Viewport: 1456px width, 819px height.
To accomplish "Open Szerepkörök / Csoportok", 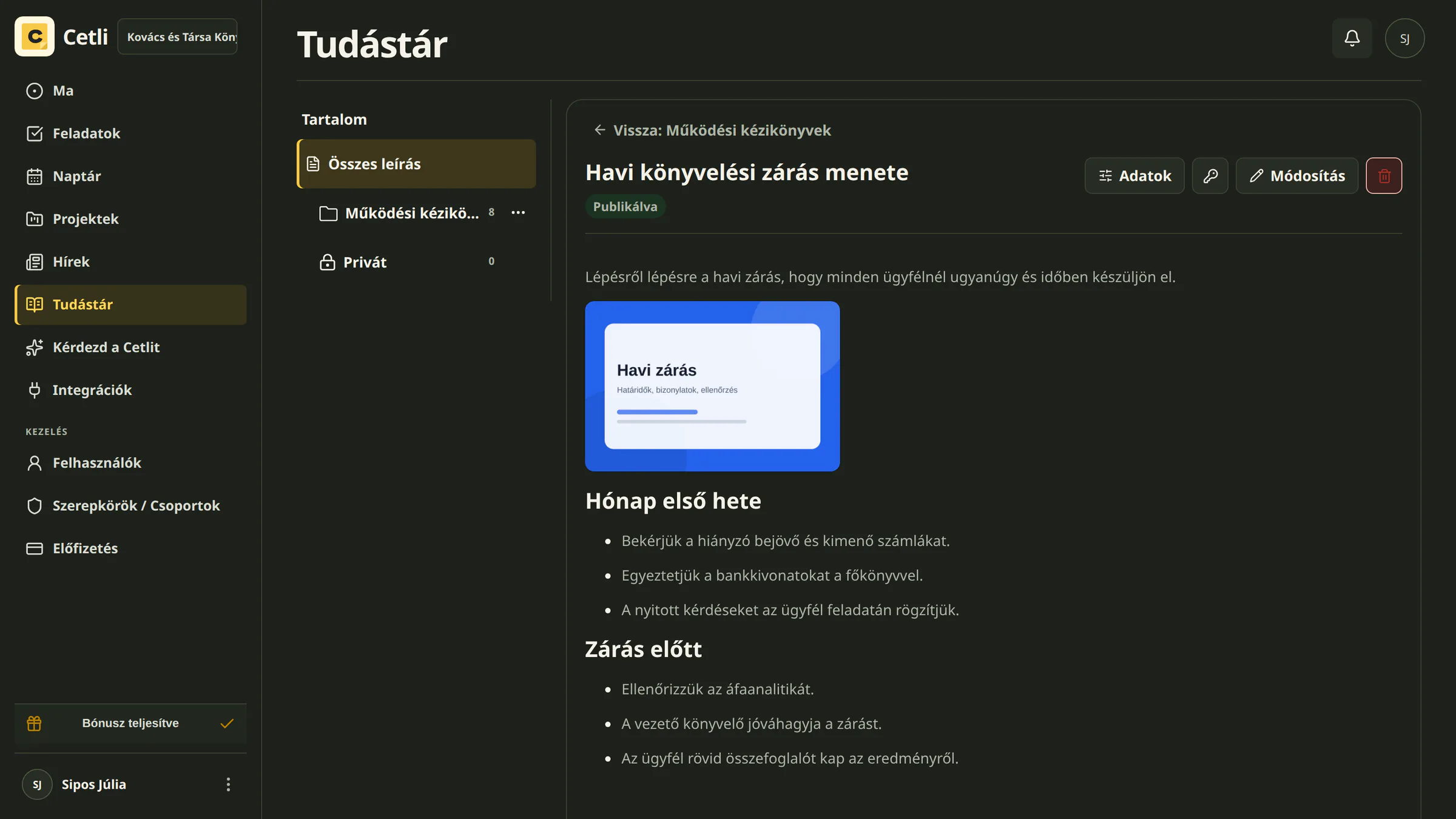I will pyautogui.click(x=130, y=505).
